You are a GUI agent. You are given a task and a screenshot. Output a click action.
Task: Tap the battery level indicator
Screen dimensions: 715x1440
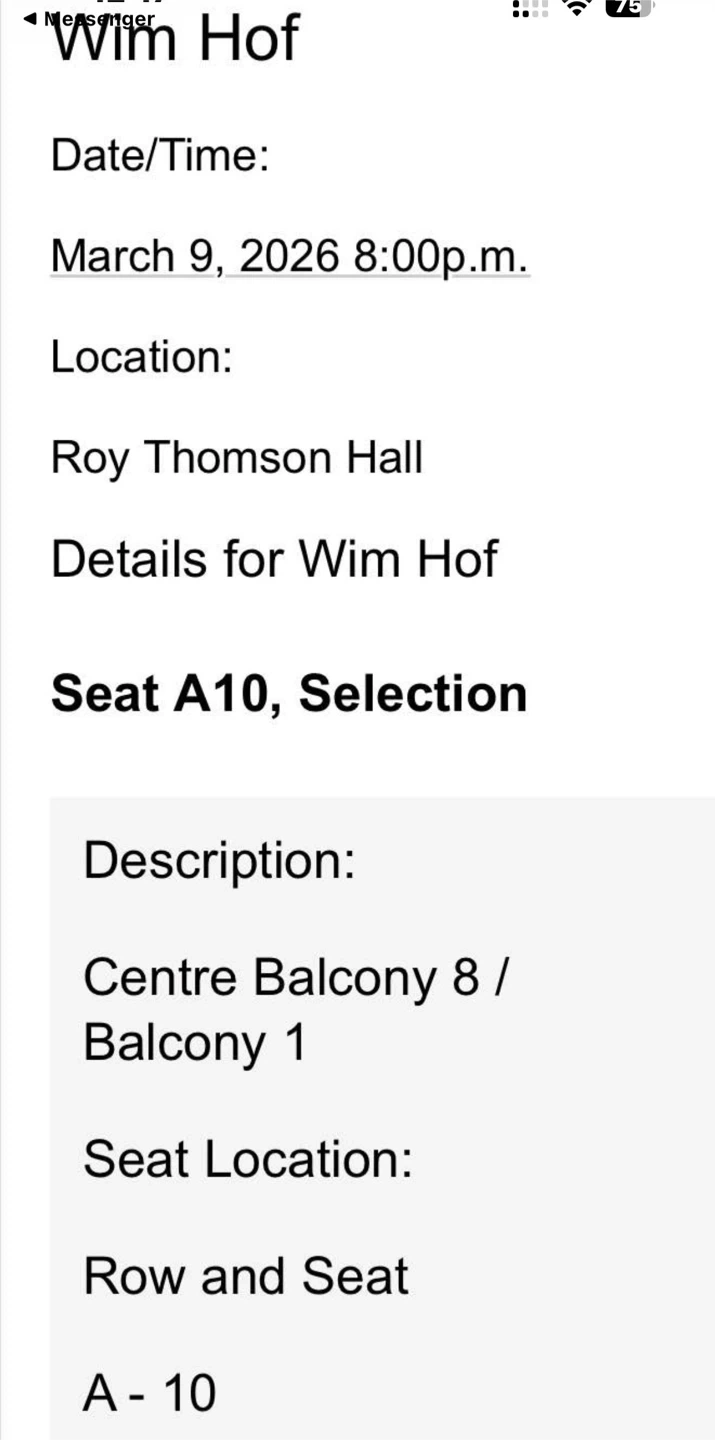(628, 8)
